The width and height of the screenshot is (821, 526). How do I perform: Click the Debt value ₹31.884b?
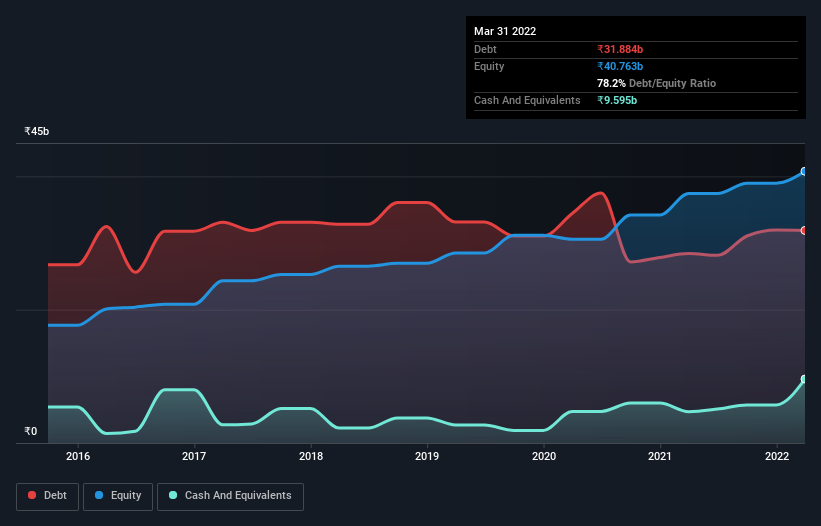click(x=620, y=49)
